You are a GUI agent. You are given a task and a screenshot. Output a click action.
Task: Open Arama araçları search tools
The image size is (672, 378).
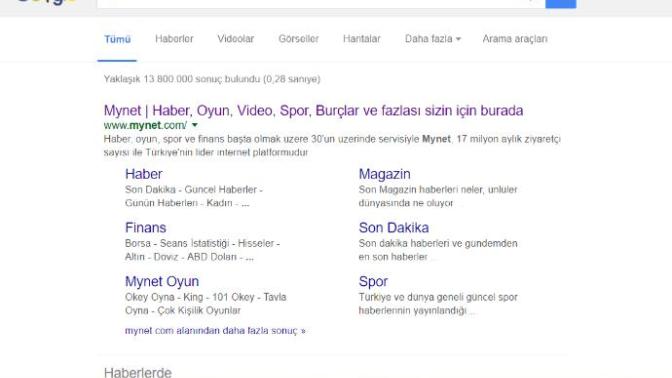pos(515,39)
